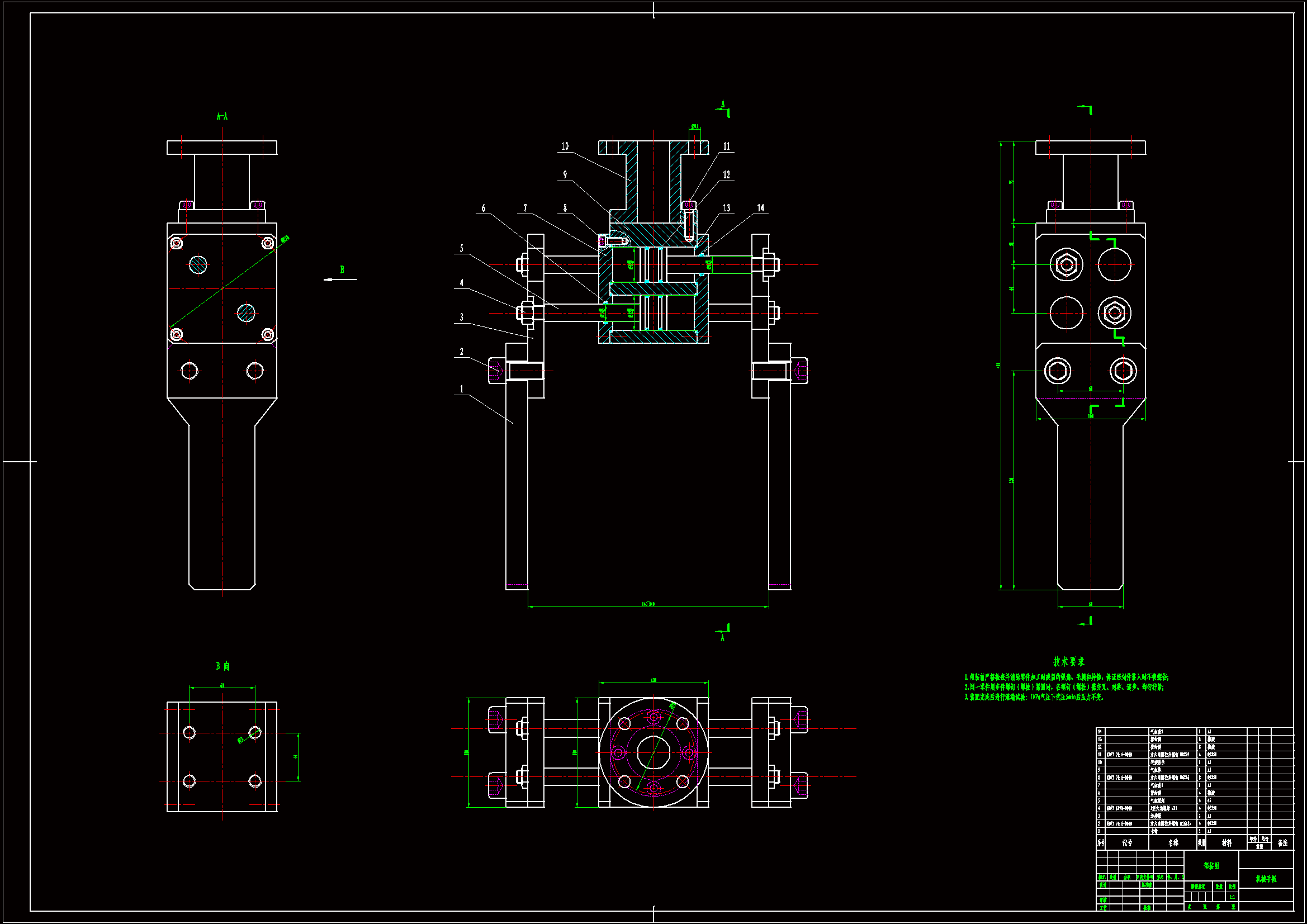1307x924 pixels.
Task: Click the center bore of the flange top view
Action: [x=654, y=752]
